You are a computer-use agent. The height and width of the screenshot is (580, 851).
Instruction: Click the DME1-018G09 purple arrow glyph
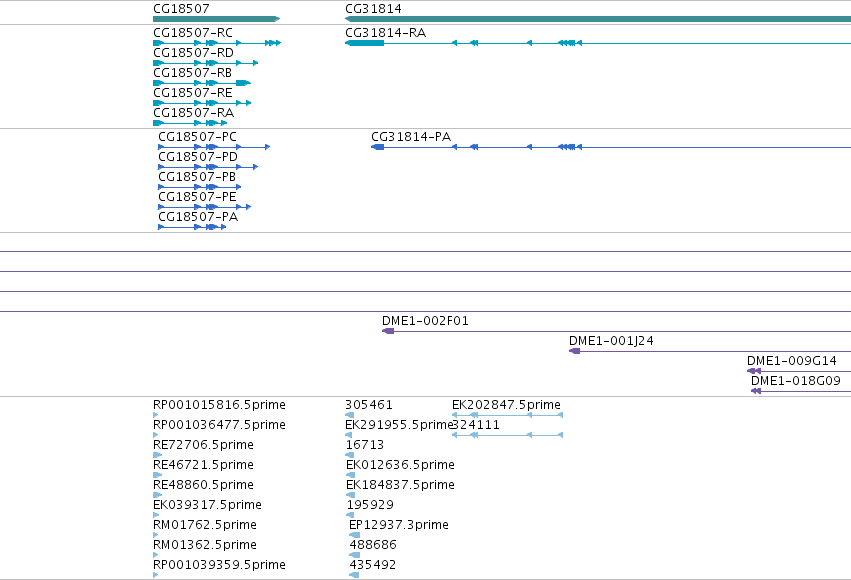756,391
